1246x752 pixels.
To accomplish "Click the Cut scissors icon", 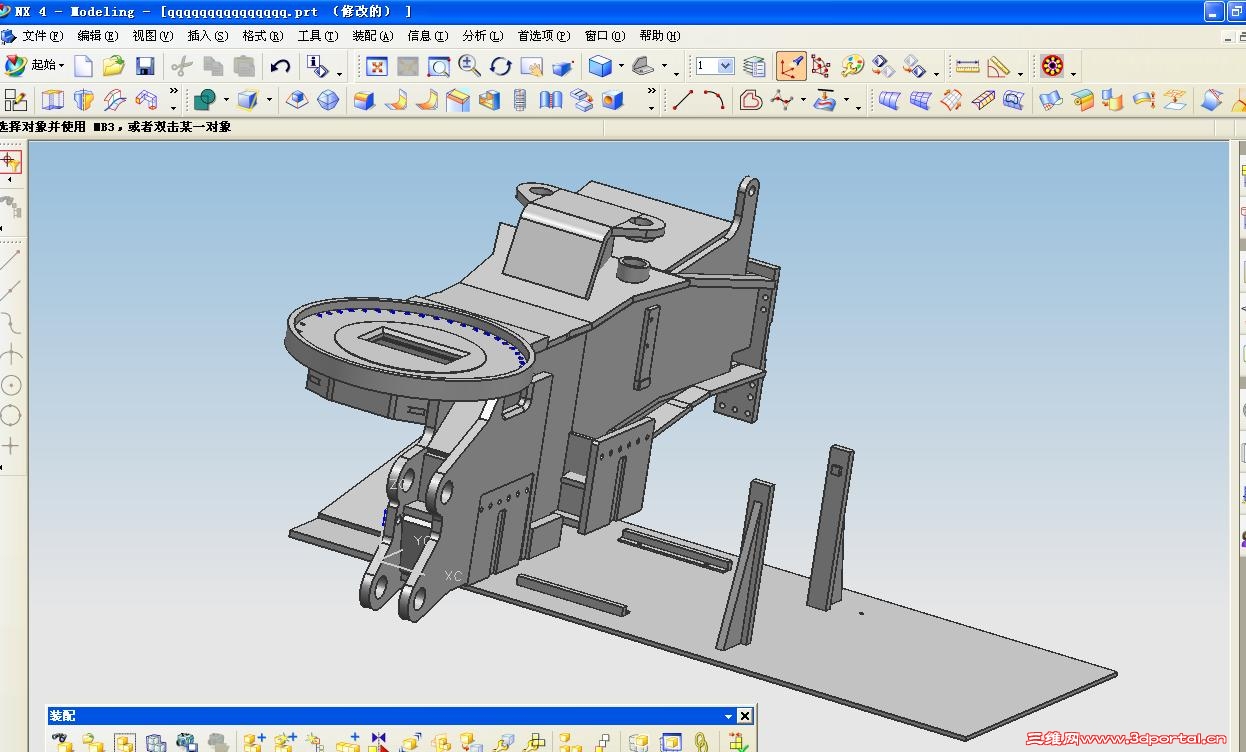I will [181, 67].
